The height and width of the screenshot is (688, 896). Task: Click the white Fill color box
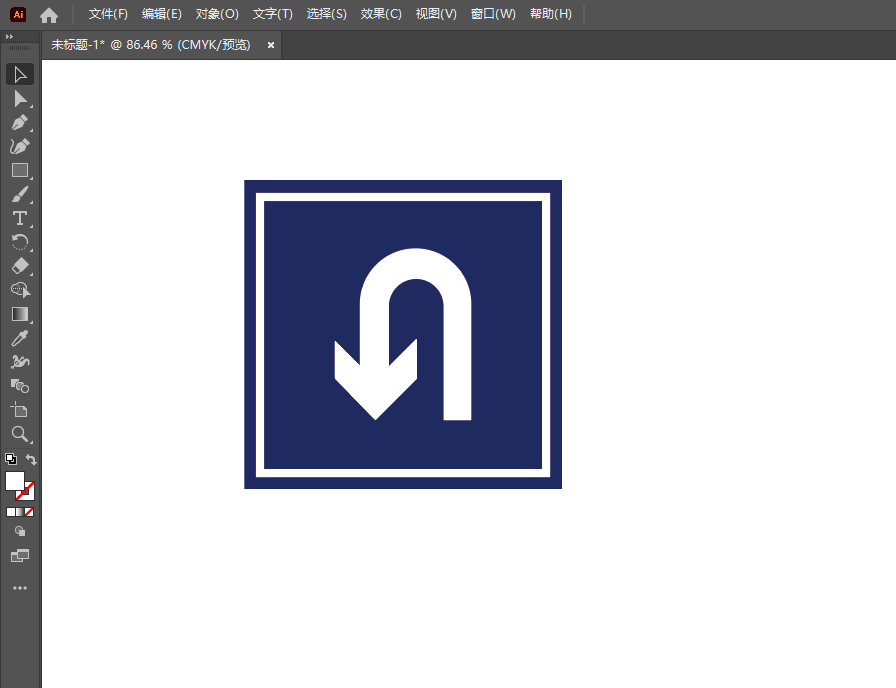15,481
